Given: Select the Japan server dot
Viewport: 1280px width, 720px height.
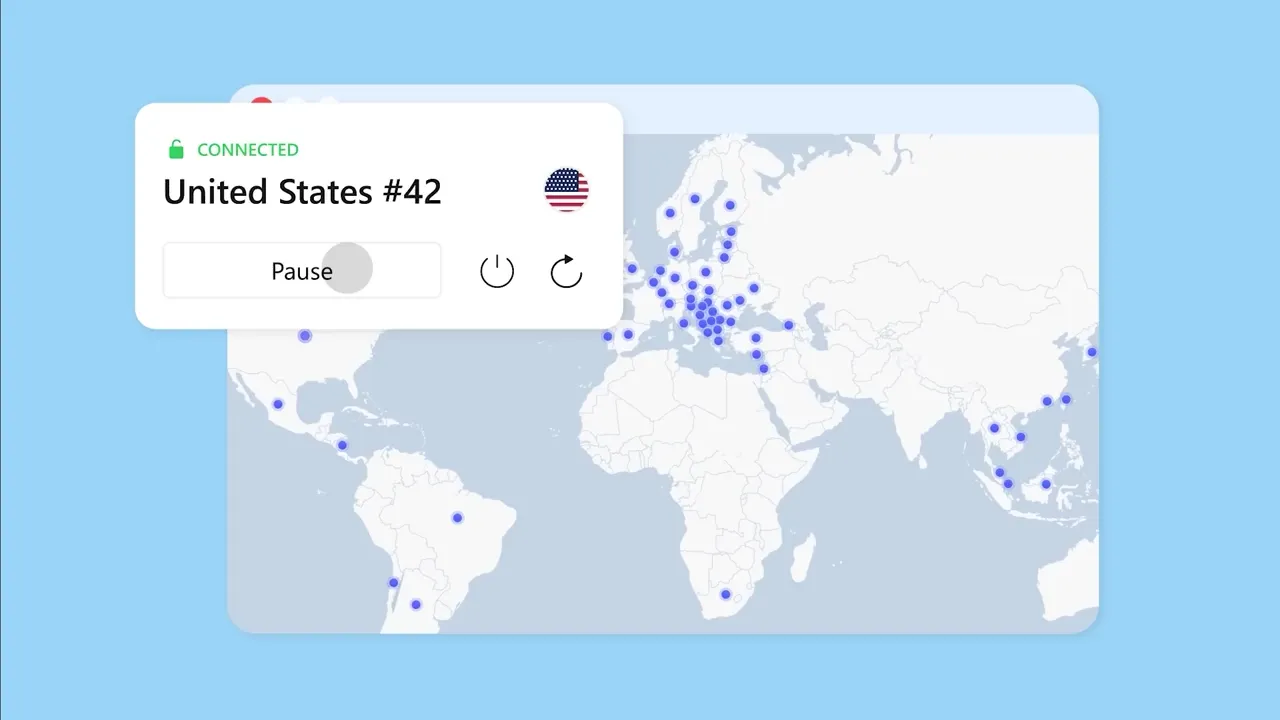Looking at the screenshot, I should click(1092, 352).
